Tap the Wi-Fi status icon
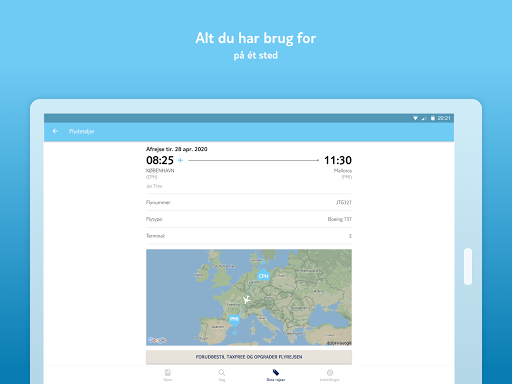 415,118
